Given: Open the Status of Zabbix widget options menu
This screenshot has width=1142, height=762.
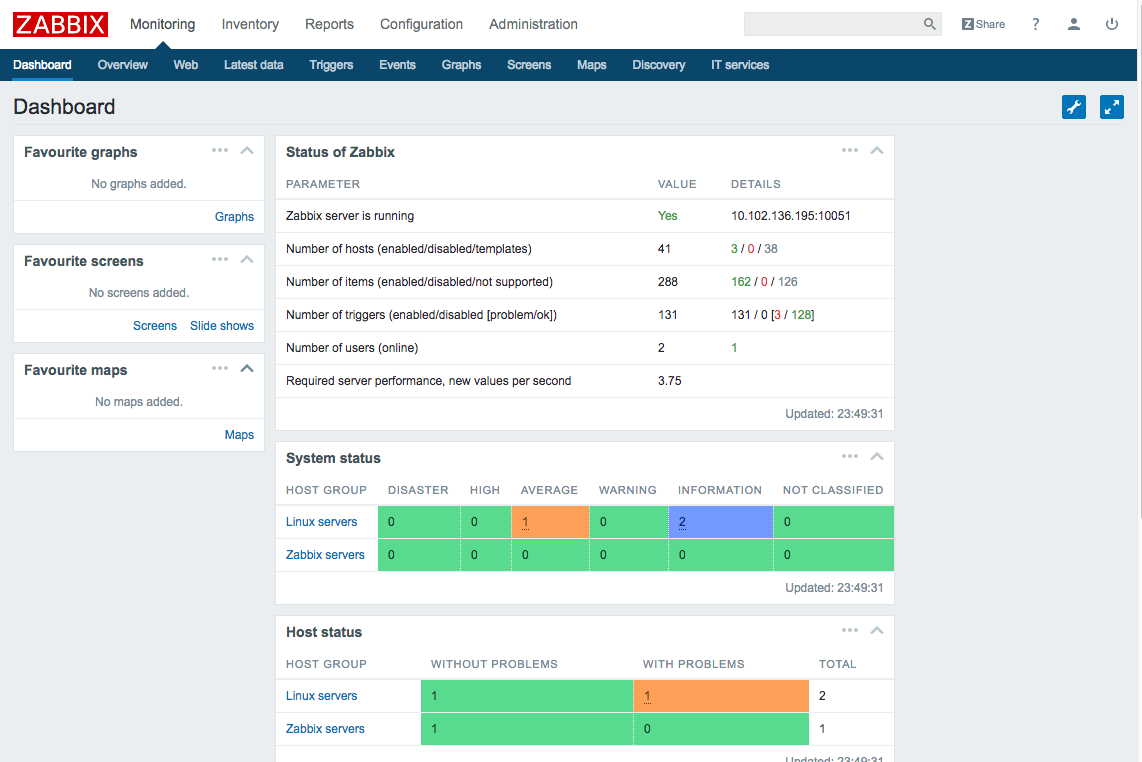Looking at the screenshot, I should coord(850,150).
